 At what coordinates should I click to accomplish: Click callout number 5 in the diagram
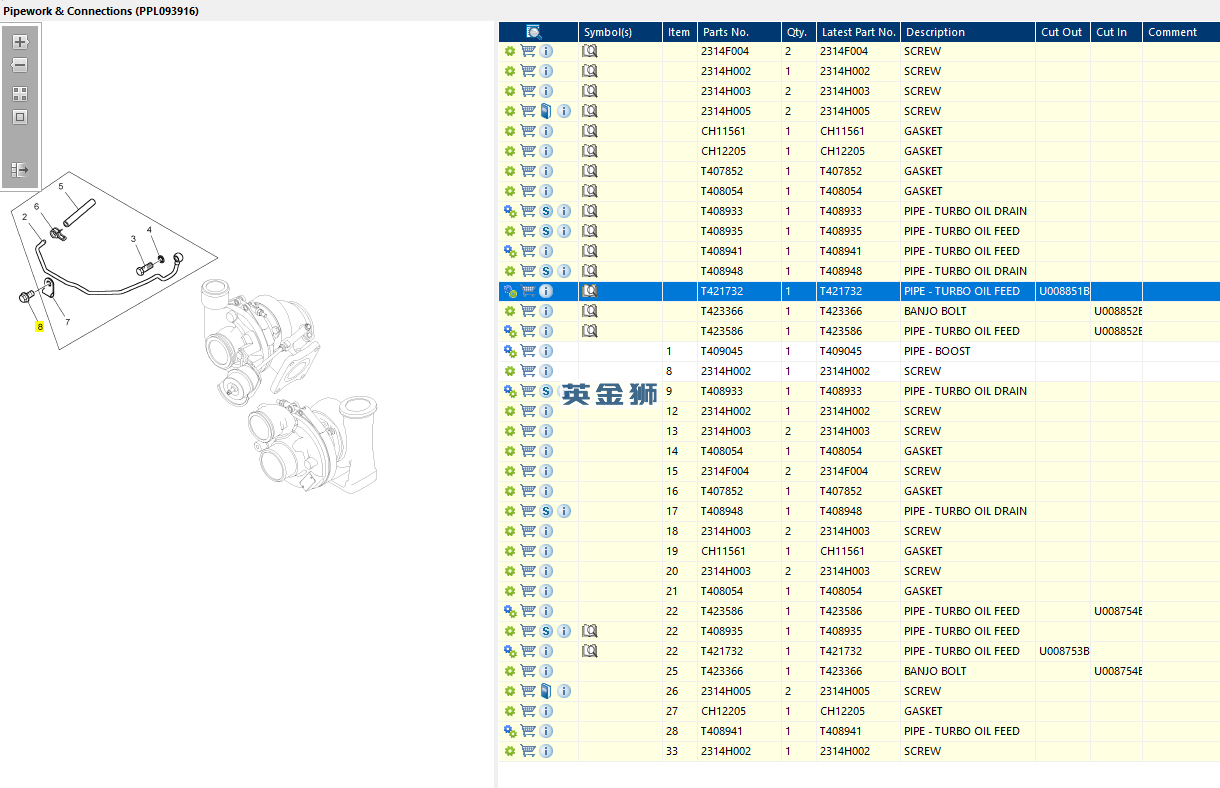pyautogui.click(x=60, y=187)
